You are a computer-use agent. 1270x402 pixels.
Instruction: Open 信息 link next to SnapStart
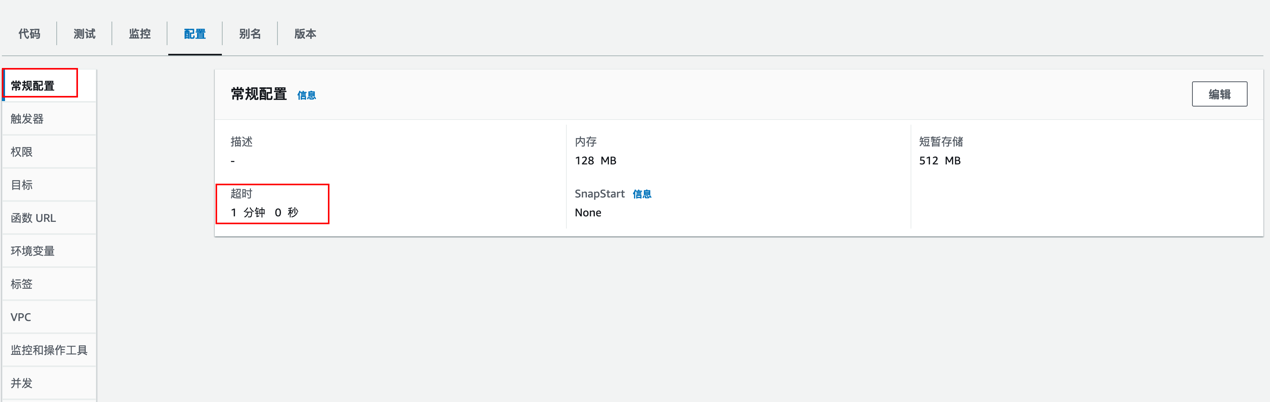(x=642, y=194)
